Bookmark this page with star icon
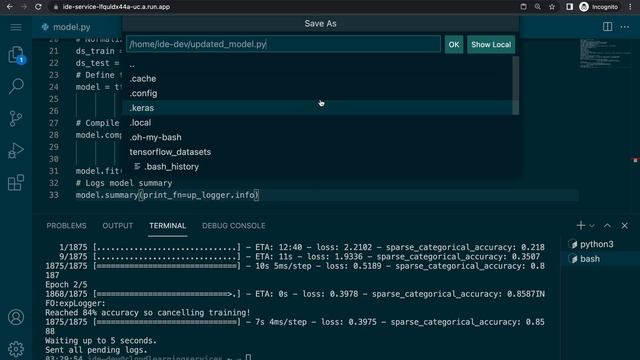The image size is (640, 360). point(552,7)
